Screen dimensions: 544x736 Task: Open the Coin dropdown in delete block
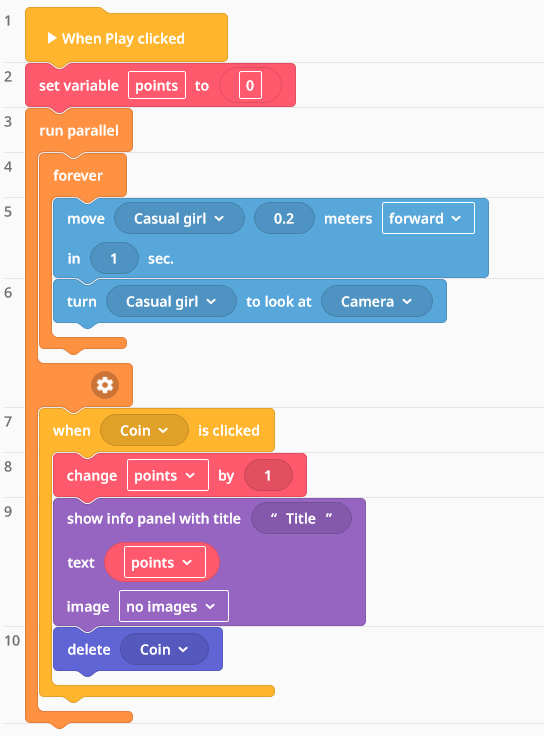tap(164, 649)
